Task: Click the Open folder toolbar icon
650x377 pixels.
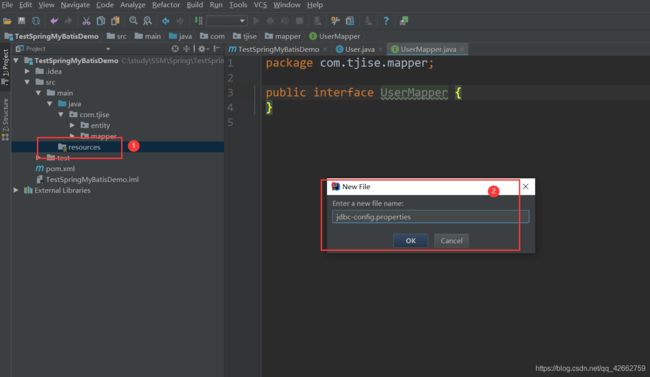Action: [7, 21]
